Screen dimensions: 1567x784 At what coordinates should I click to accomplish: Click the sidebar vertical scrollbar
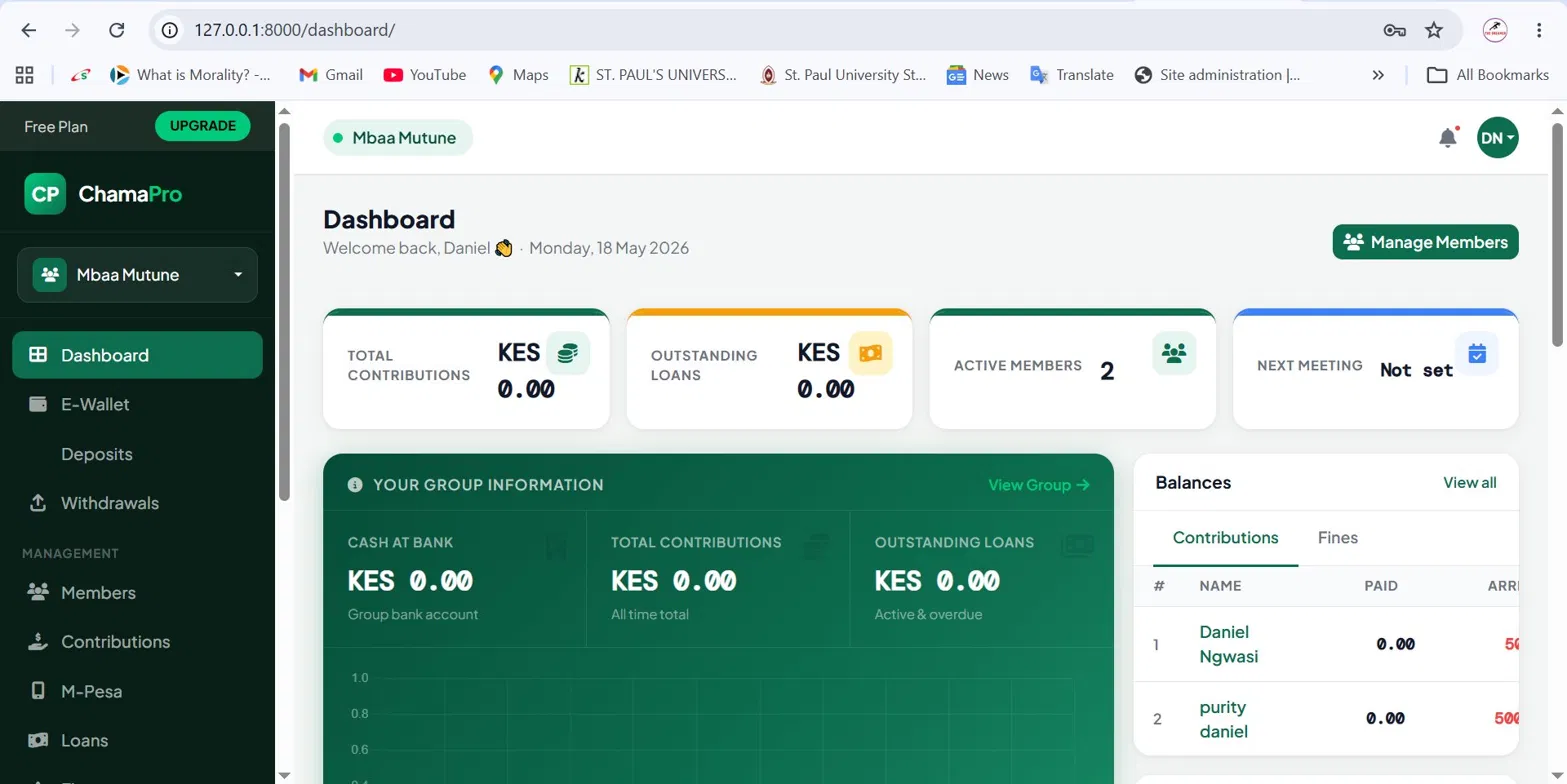click(x=284, y=310)
